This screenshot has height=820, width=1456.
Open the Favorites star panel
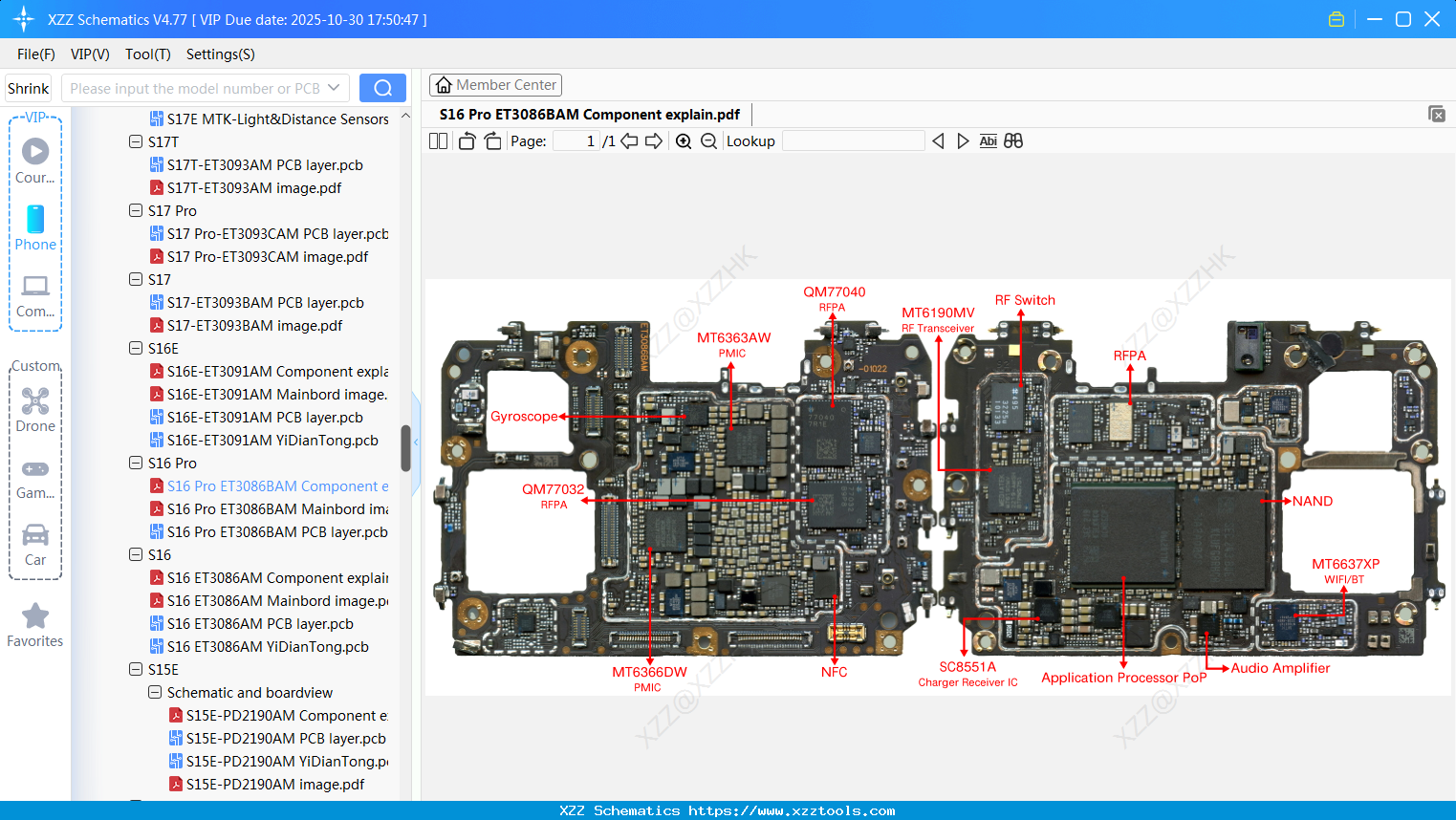pyautogui.click(x=34, y=623)
